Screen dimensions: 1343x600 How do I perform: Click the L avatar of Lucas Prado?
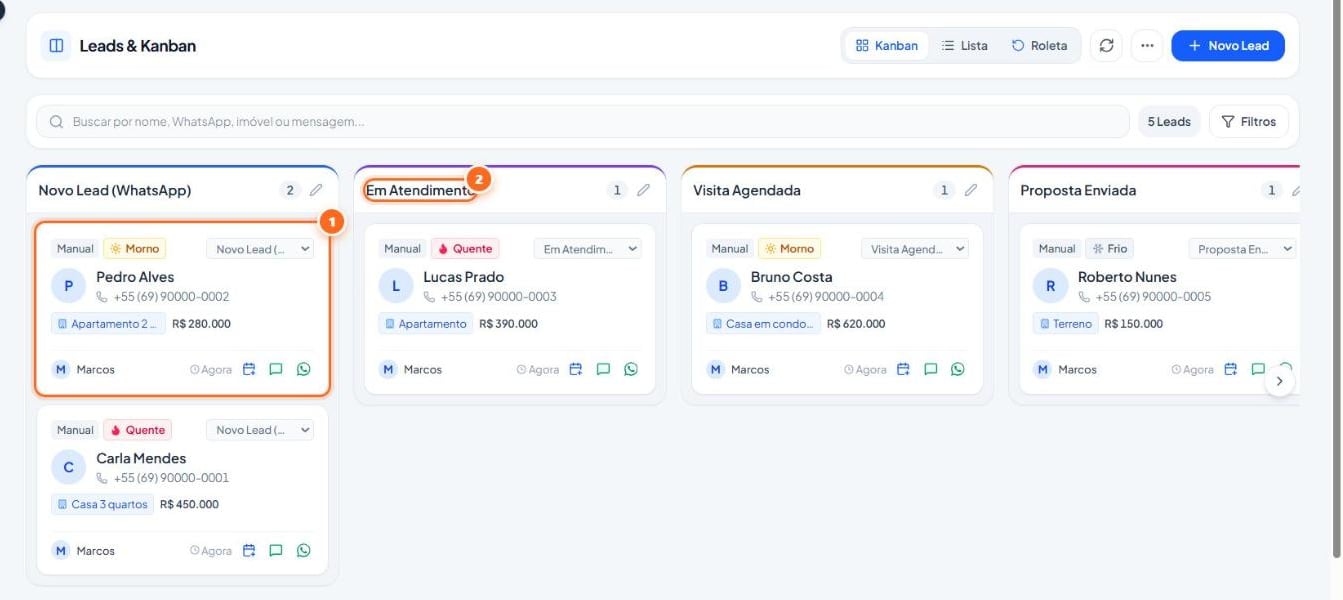tap(395, 286)
